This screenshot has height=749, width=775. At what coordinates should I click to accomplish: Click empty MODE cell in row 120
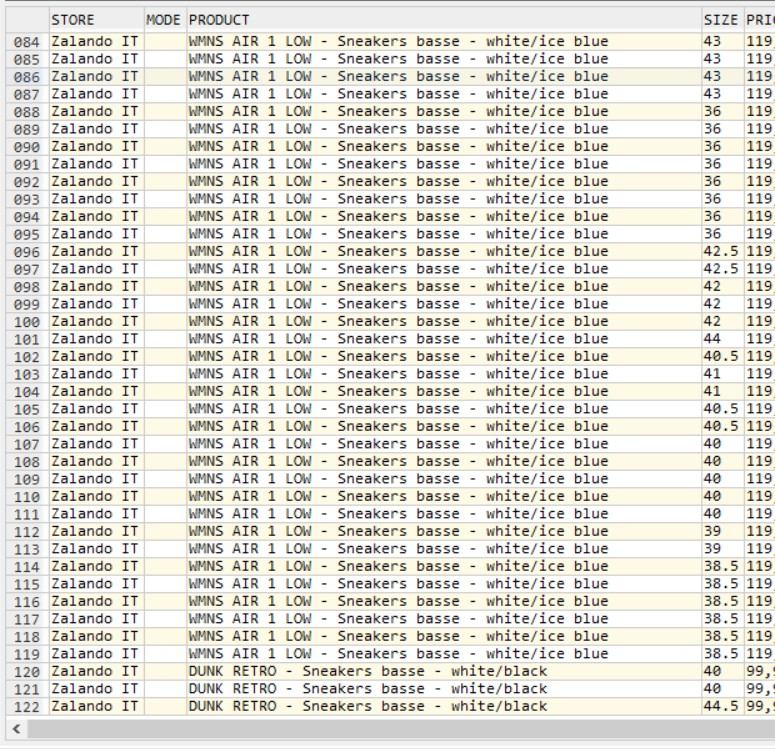tap(165, 671)
